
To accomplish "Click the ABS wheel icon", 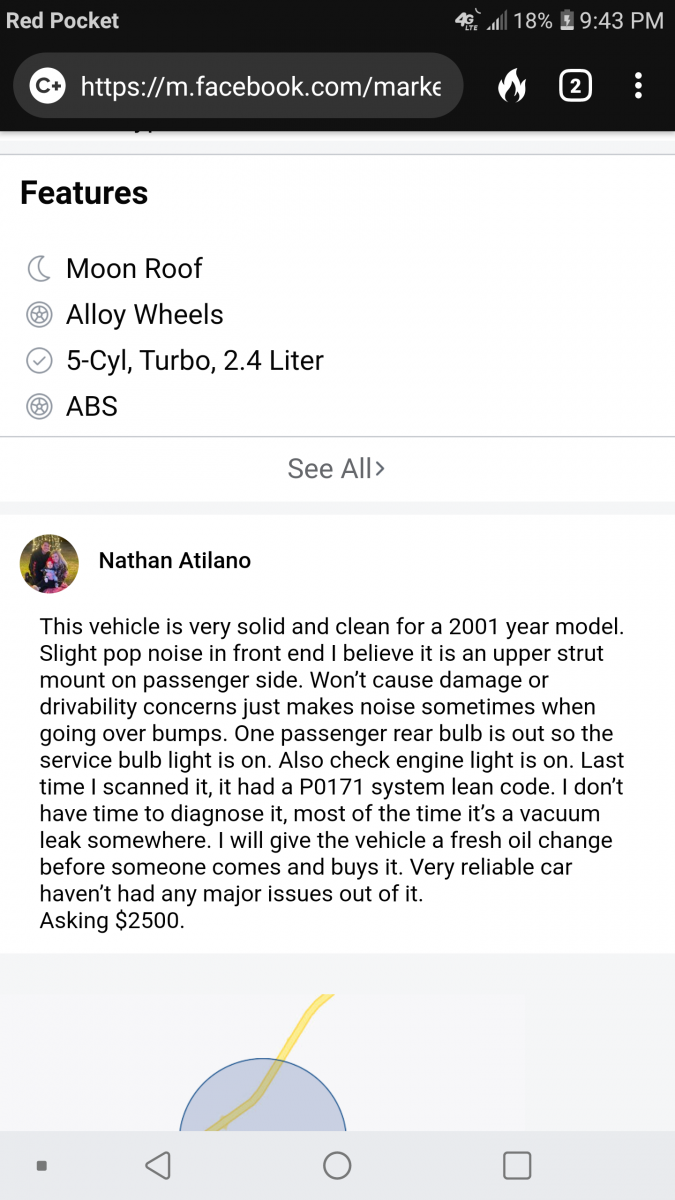I will (39, 406).
